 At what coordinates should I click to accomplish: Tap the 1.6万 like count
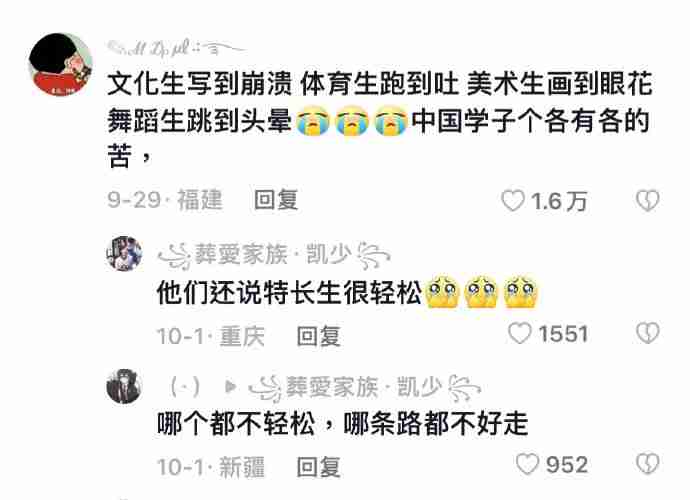[x=559, y=202]
